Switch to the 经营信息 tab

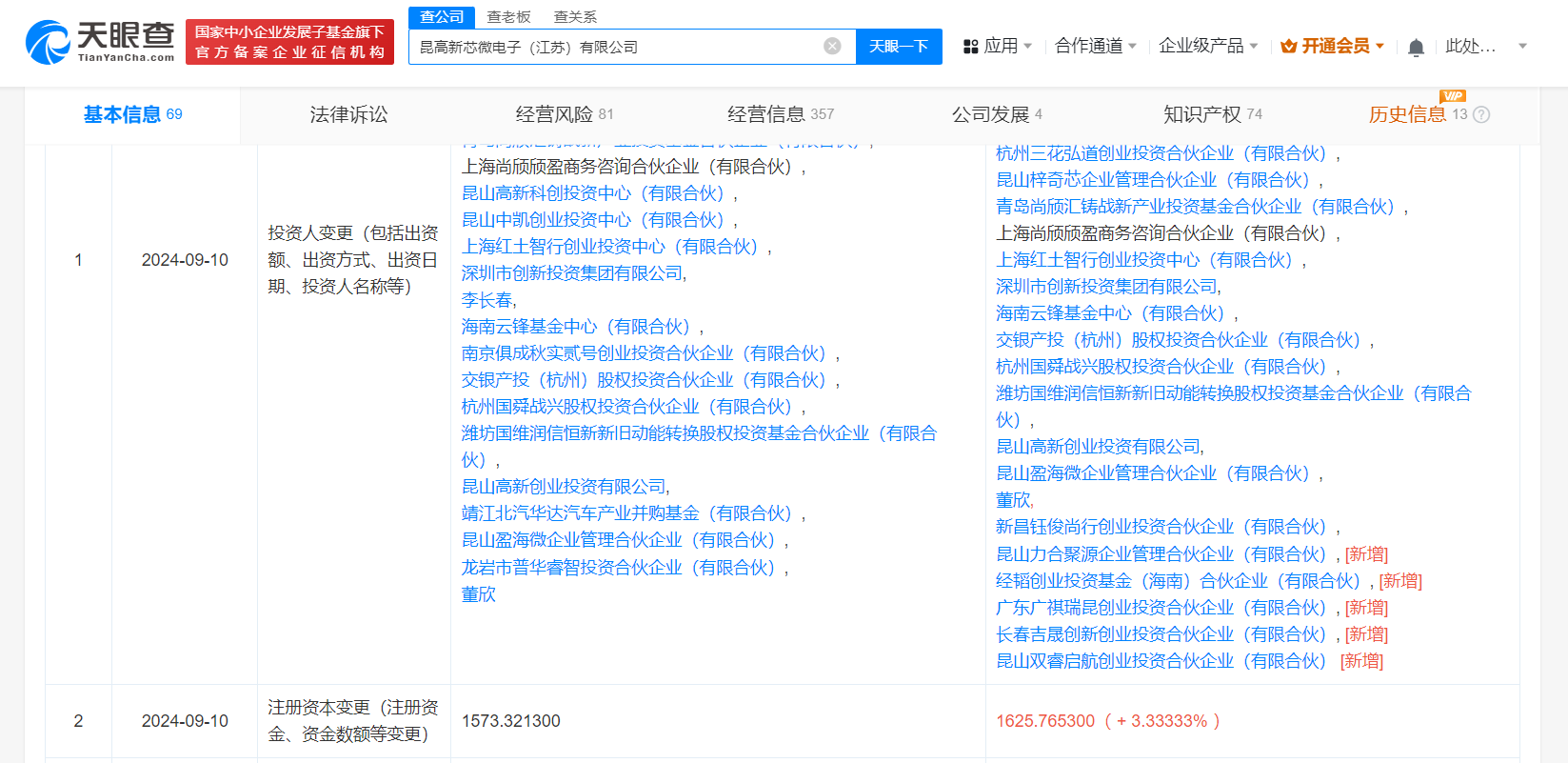click(781, 115)
